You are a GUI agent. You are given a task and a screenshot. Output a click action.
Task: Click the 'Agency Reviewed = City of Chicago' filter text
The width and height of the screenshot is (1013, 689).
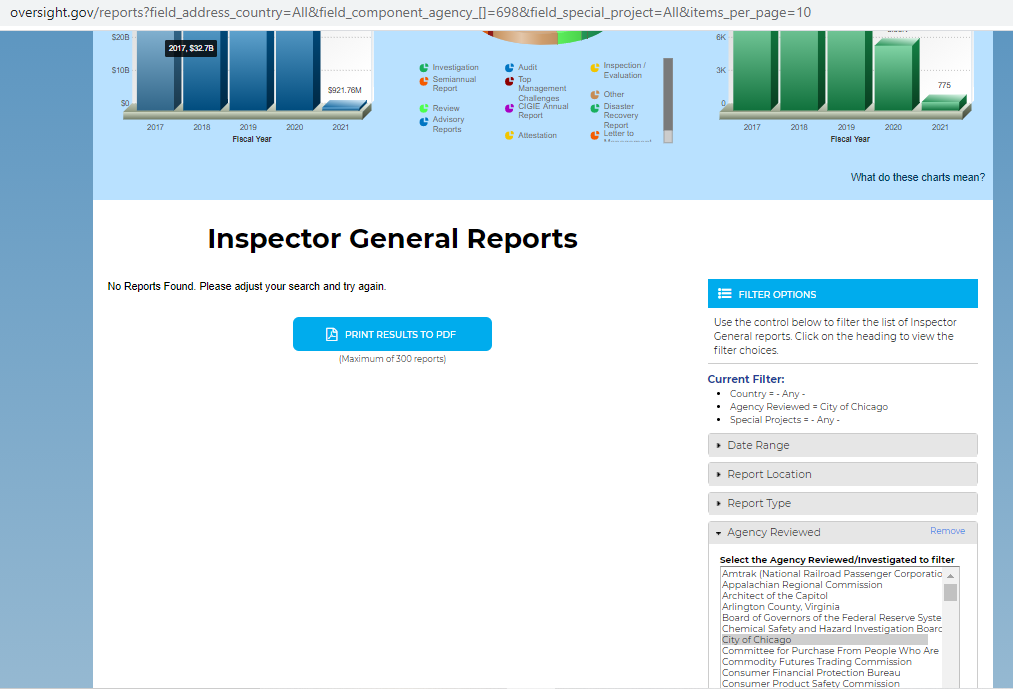point(809,407)
